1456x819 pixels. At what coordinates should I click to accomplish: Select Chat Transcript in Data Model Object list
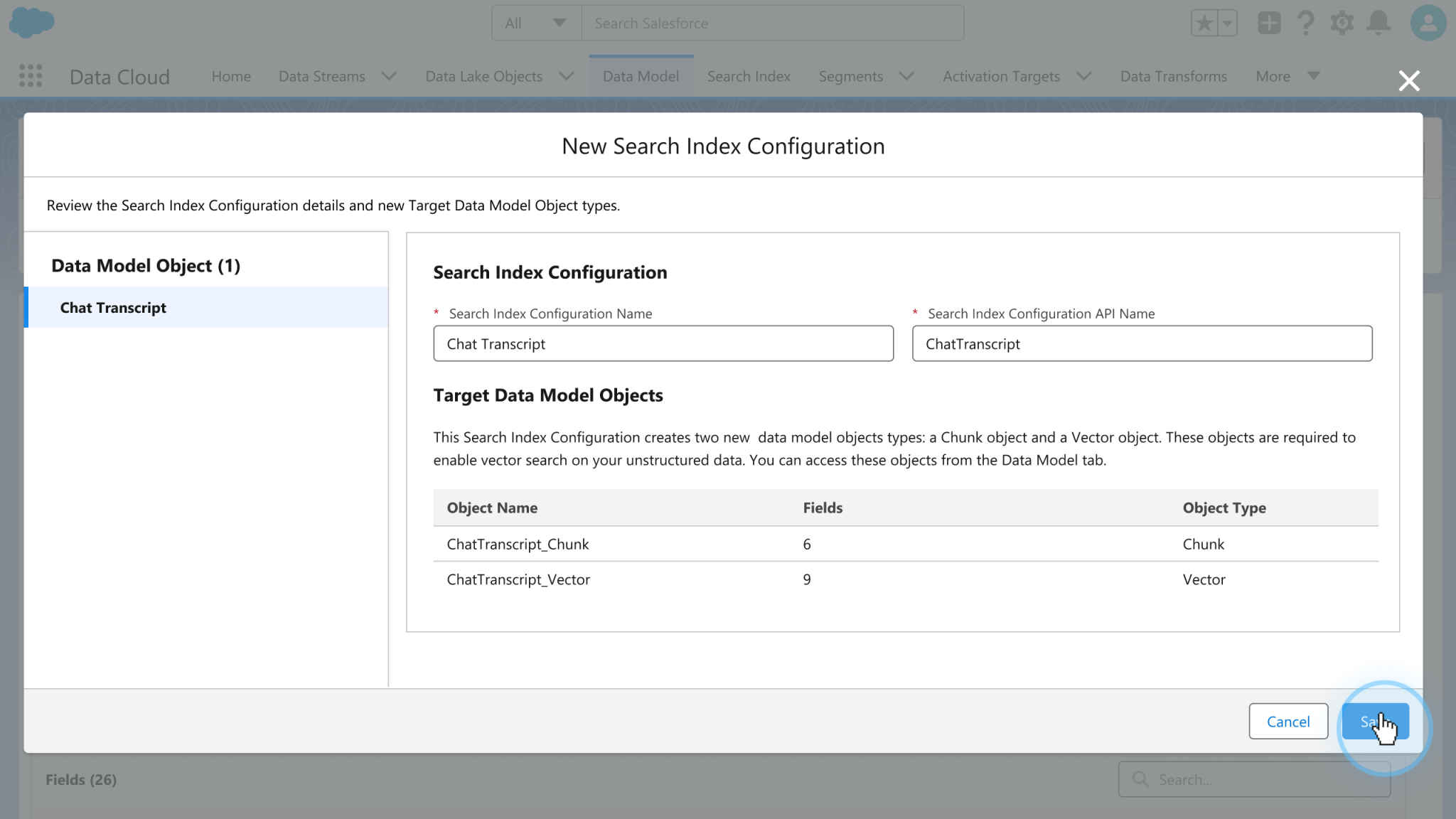[113, 307]
